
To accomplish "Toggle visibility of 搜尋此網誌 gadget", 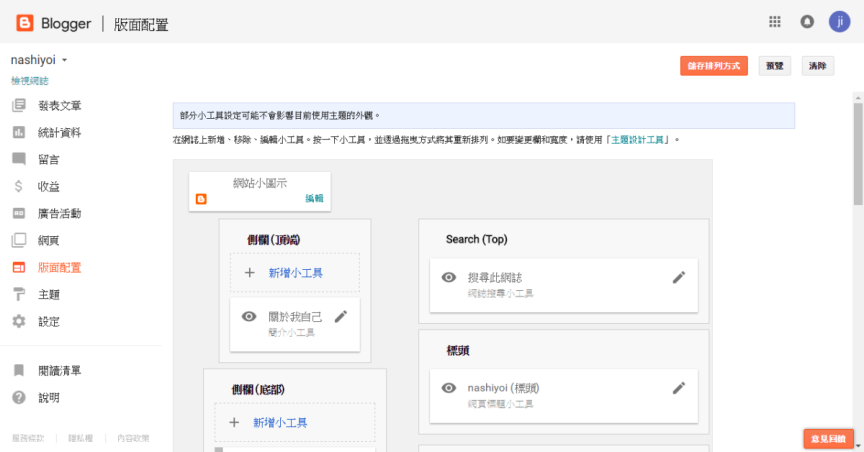I will [449, 277].
